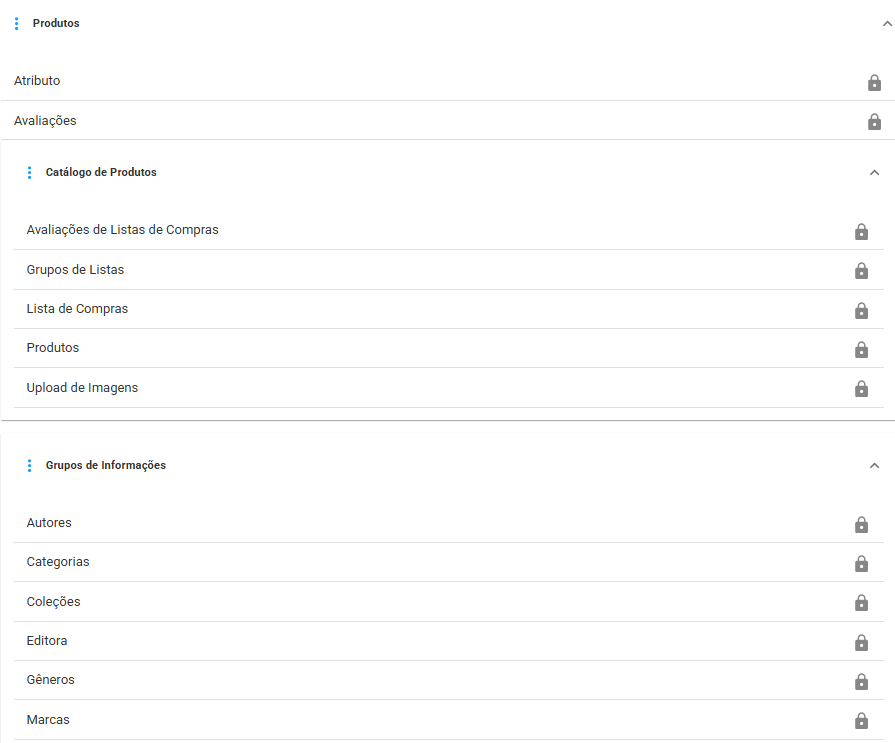Screen dimensions: 895x743
Task: Click the lock icon next to Autores
Action: (861, 524)
